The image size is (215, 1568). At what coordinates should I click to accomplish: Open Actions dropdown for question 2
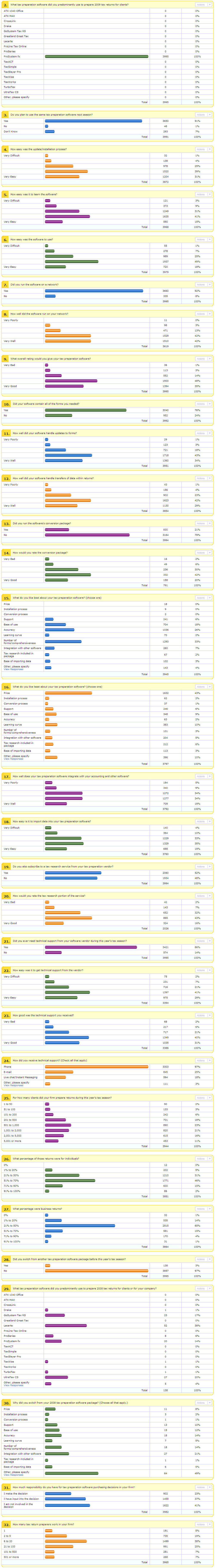[203, 4]
